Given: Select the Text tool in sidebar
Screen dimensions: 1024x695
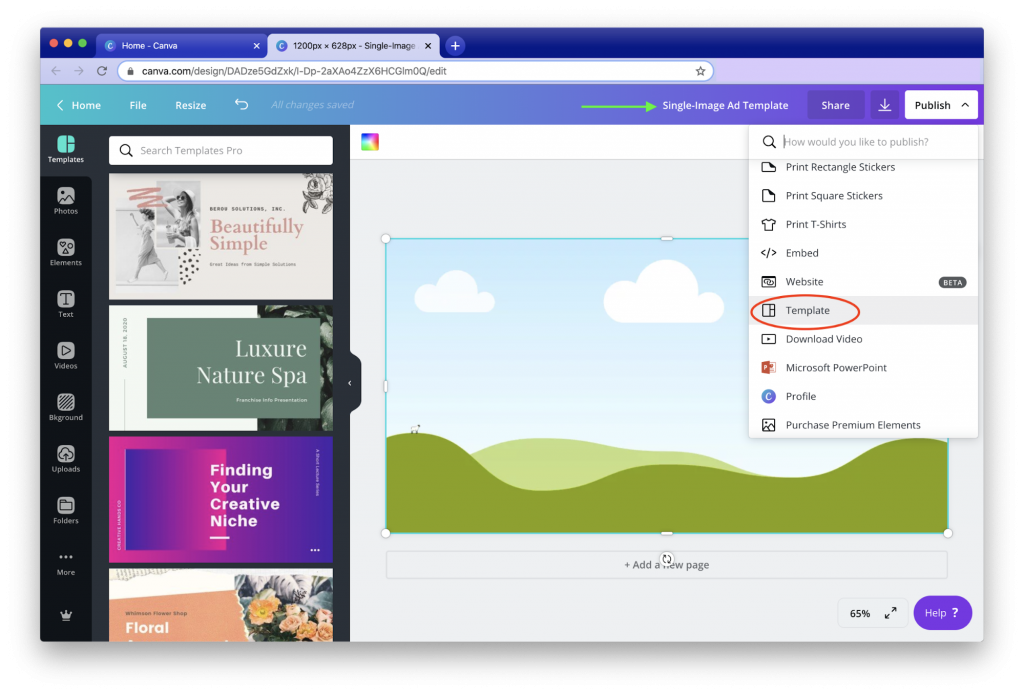Looking at the screenshot, I should coord(66,304).
